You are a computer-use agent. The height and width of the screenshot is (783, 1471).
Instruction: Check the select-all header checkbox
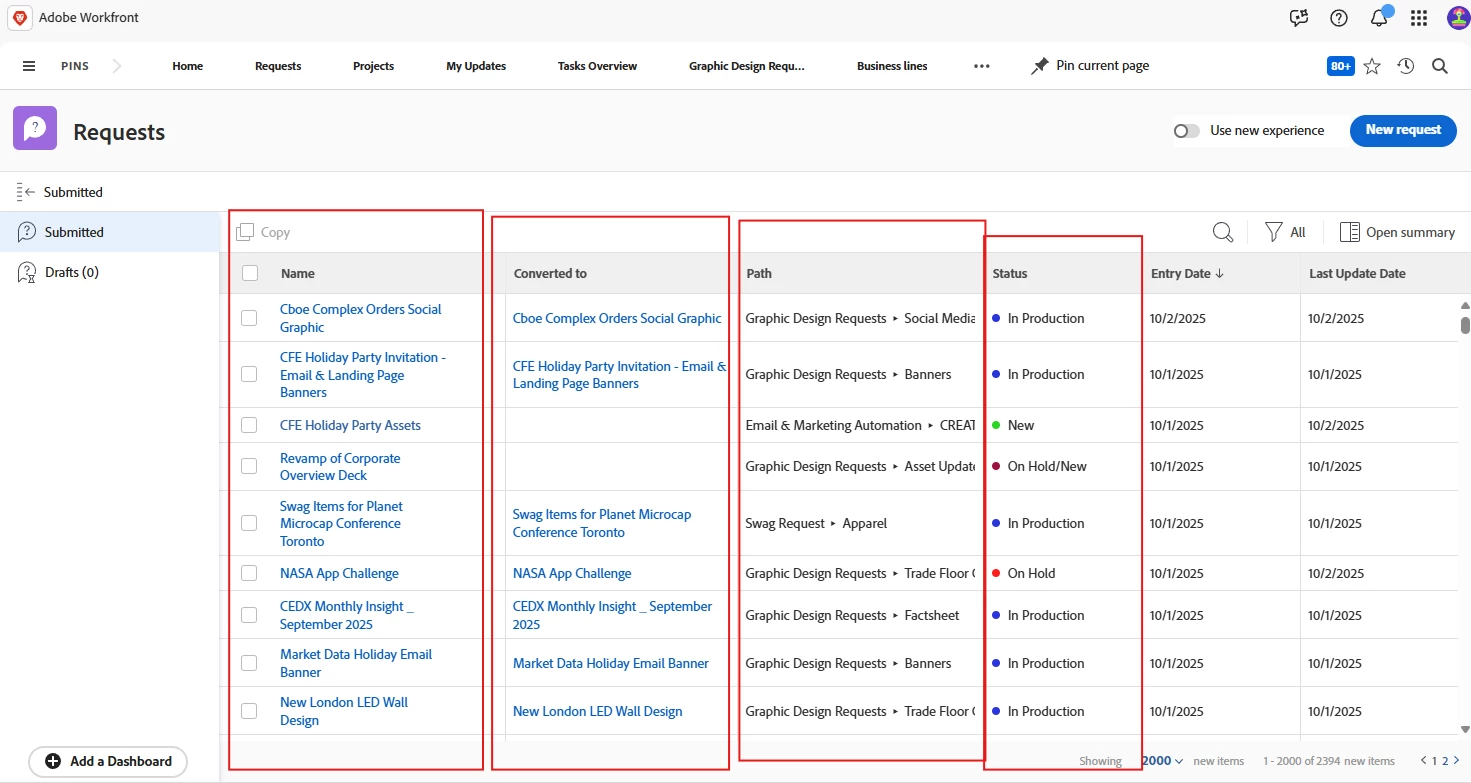250,273
